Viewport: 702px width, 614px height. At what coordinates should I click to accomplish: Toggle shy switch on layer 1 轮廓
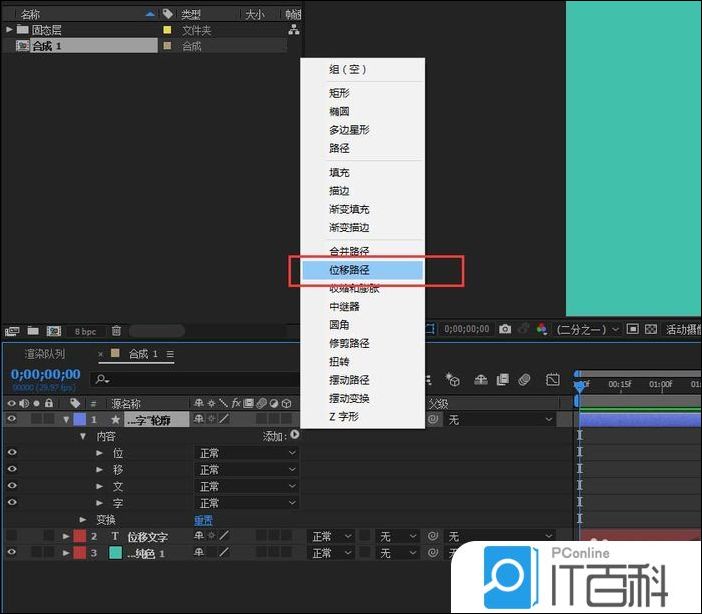click(x=199, y=419)
